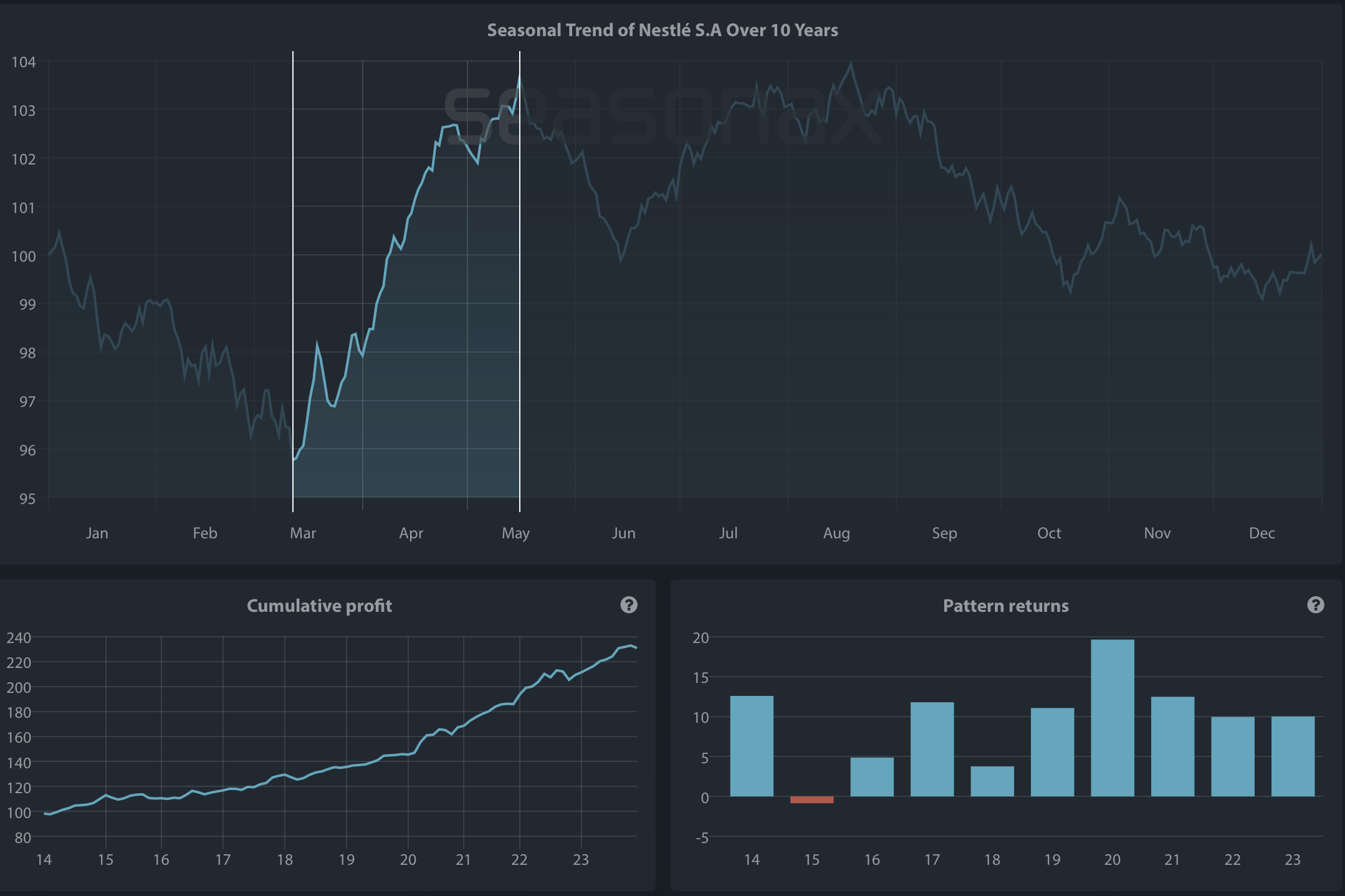Click the 'Aug' month label on seasonal chart
Image resolution: width=1345 pixels, height=896 pixels.
836,533
